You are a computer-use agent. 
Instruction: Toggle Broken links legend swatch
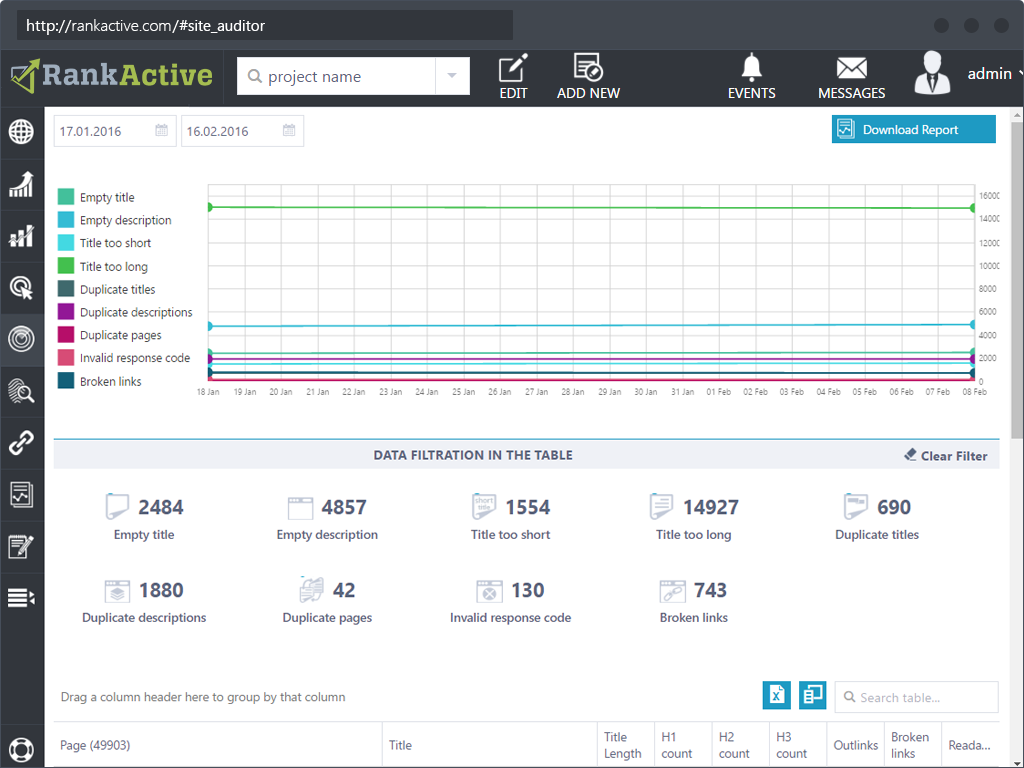pyautogui.click(x=66, y=381)
